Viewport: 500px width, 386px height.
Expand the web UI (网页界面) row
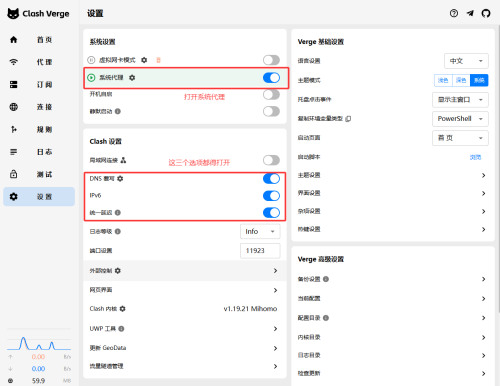pos(185,290)
